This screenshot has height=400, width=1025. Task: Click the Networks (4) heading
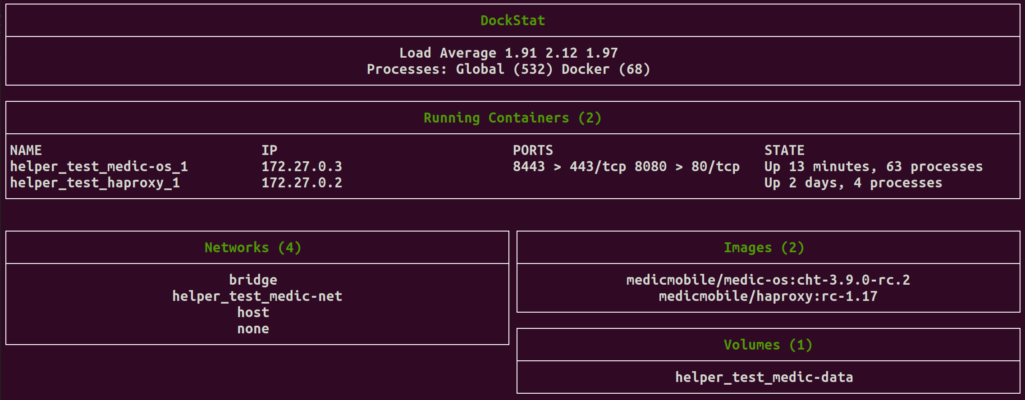[253, 248]
